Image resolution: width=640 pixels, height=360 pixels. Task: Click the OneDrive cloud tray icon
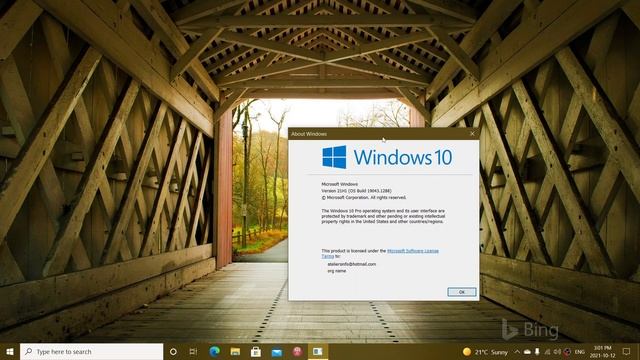point(527,352)
